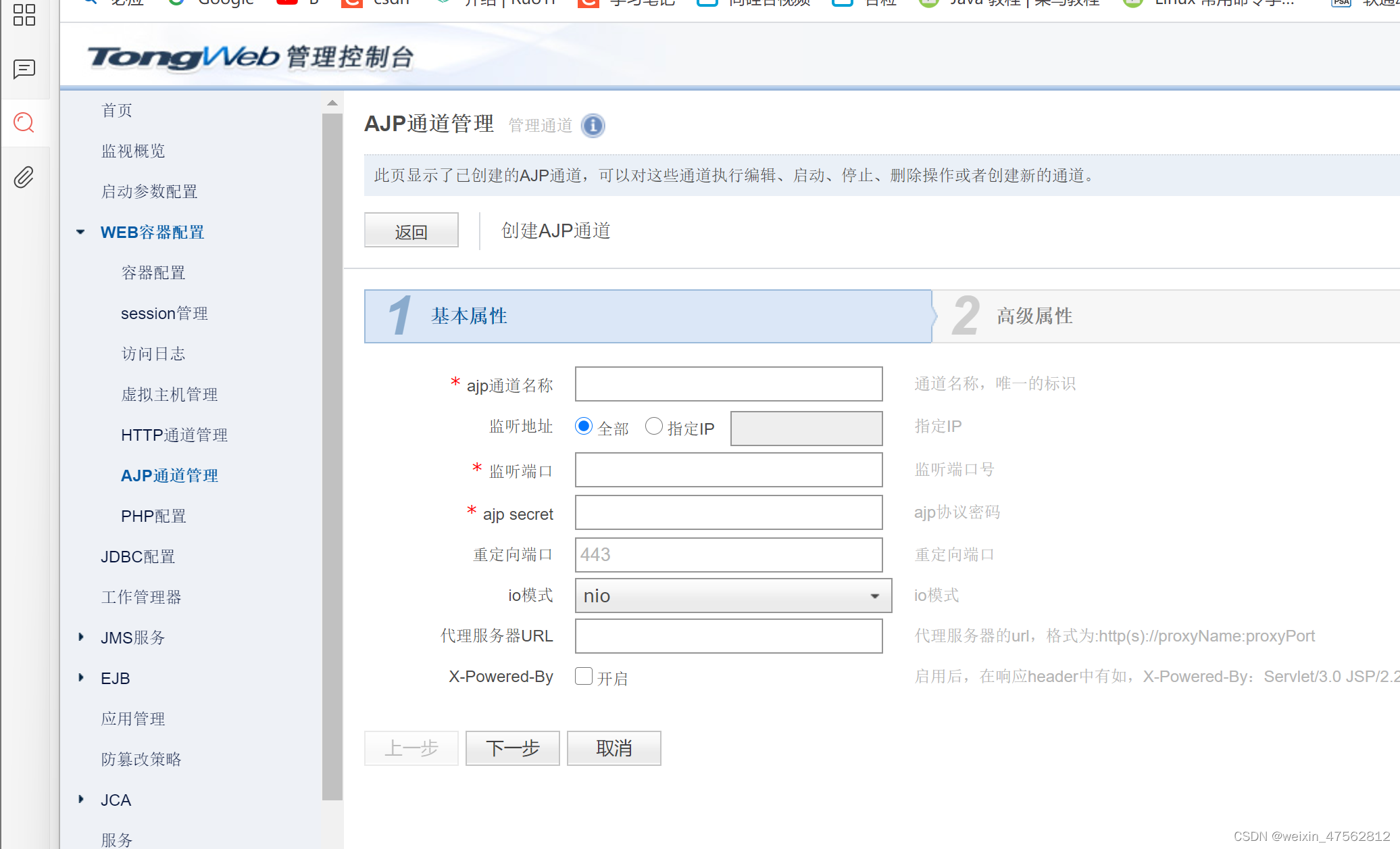Open the io模式 nio dropdown
The height and width of the screenshot is (849, 1400).
coord(733,596)
